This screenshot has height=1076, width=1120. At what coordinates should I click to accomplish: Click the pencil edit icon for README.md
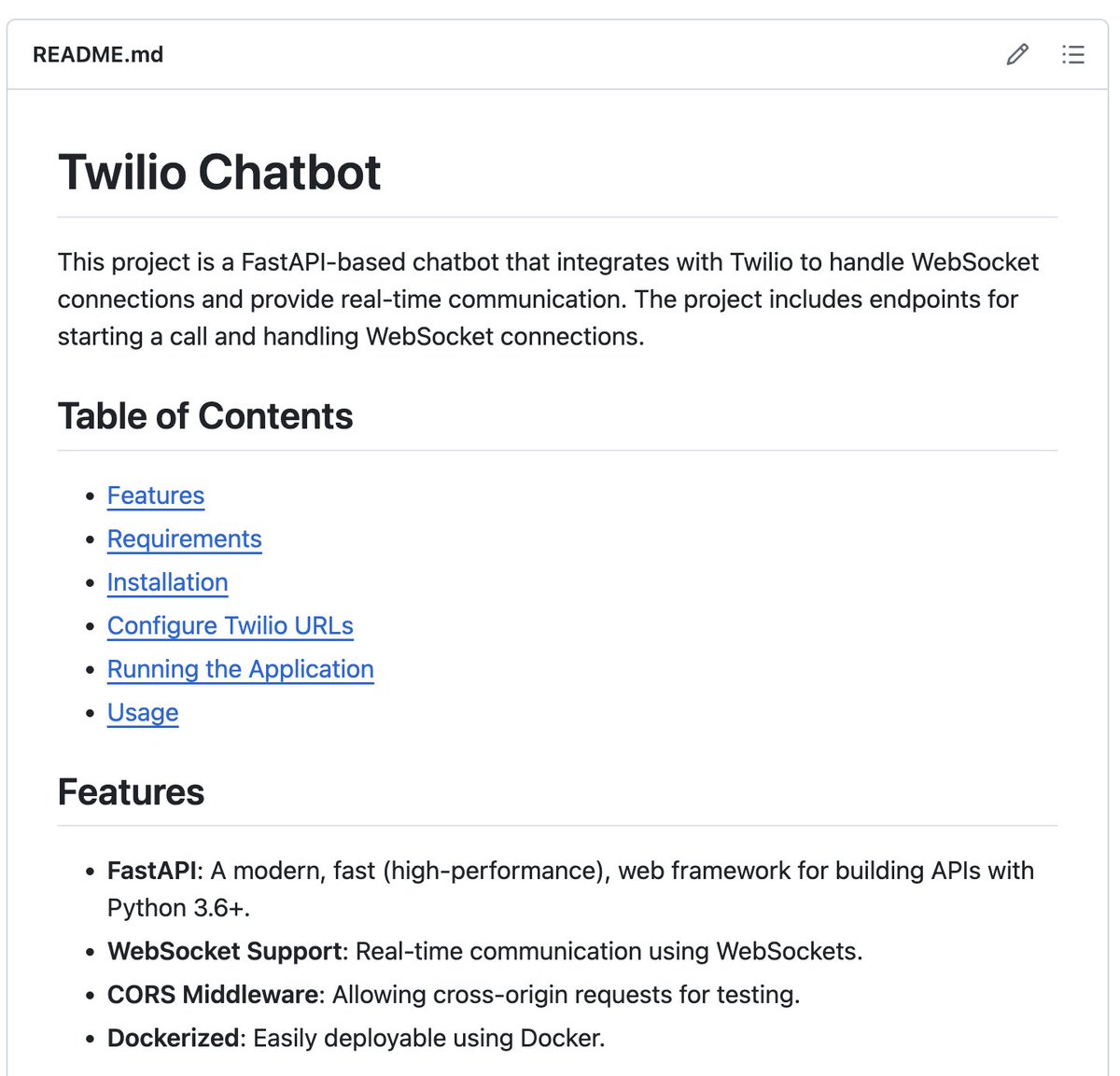(x=1017, y=54)
